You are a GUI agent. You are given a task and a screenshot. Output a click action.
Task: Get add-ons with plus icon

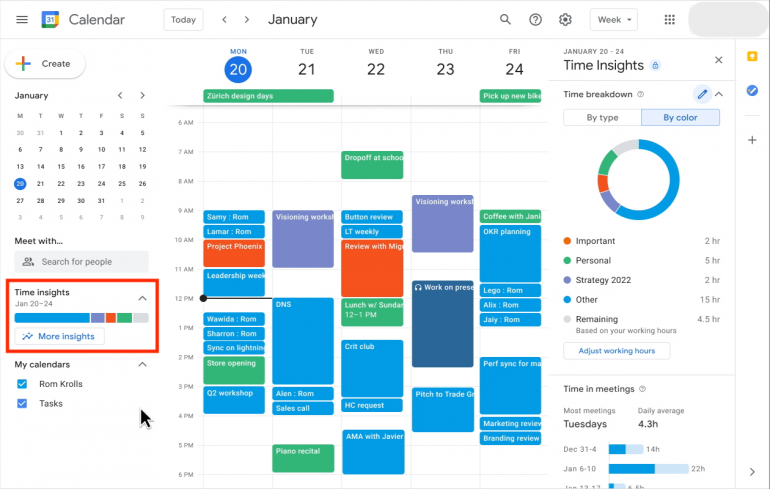coord(752,140)
